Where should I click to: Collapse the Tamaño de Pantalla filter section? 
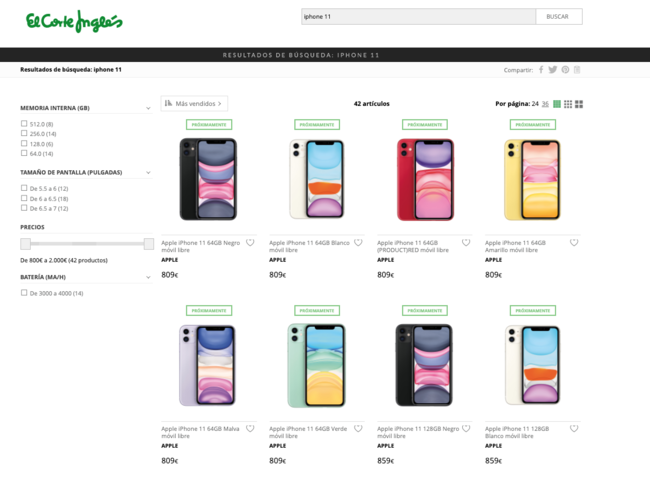coord(148,173)
